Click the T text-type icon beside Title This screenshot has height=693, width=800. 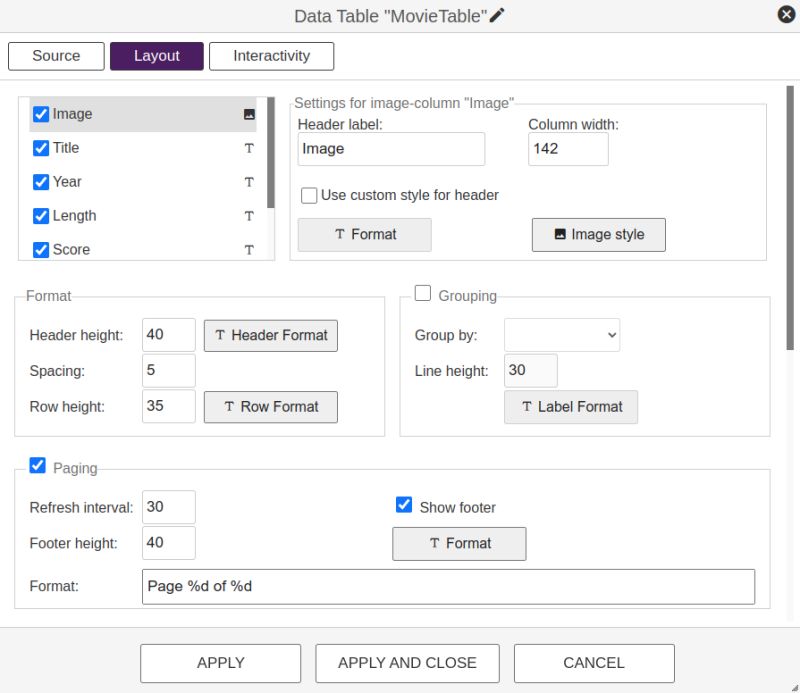point(249,148)
